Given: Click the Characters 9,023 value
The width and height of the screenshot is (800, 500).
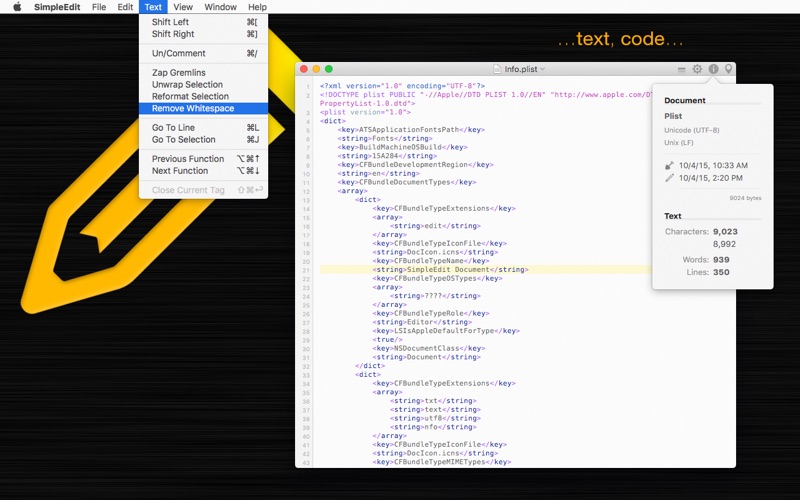Looking at the screenshot, I should [x=725, y=231].
